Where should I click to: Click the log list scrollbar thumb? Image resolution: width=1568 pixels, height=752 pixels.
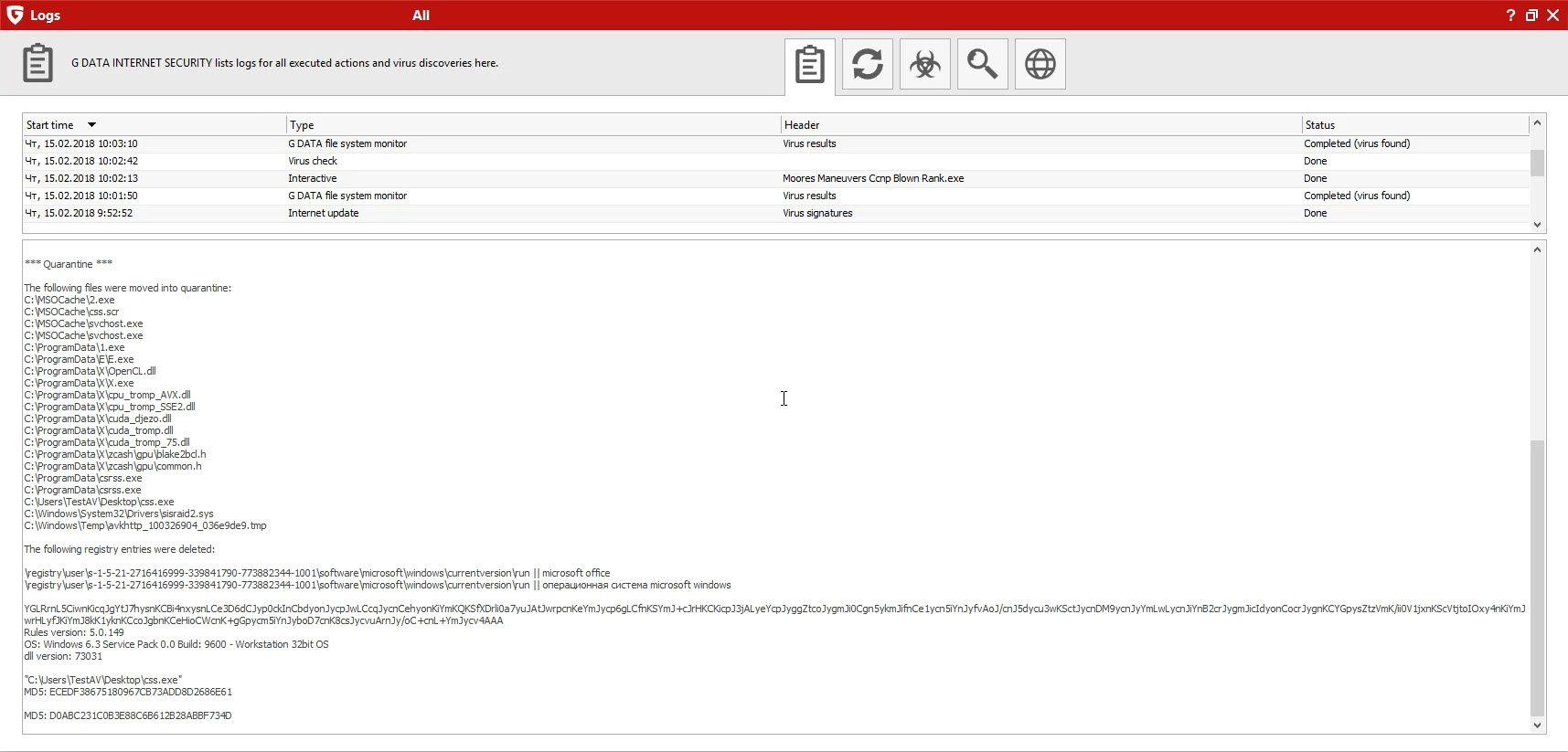[1537, 163]
